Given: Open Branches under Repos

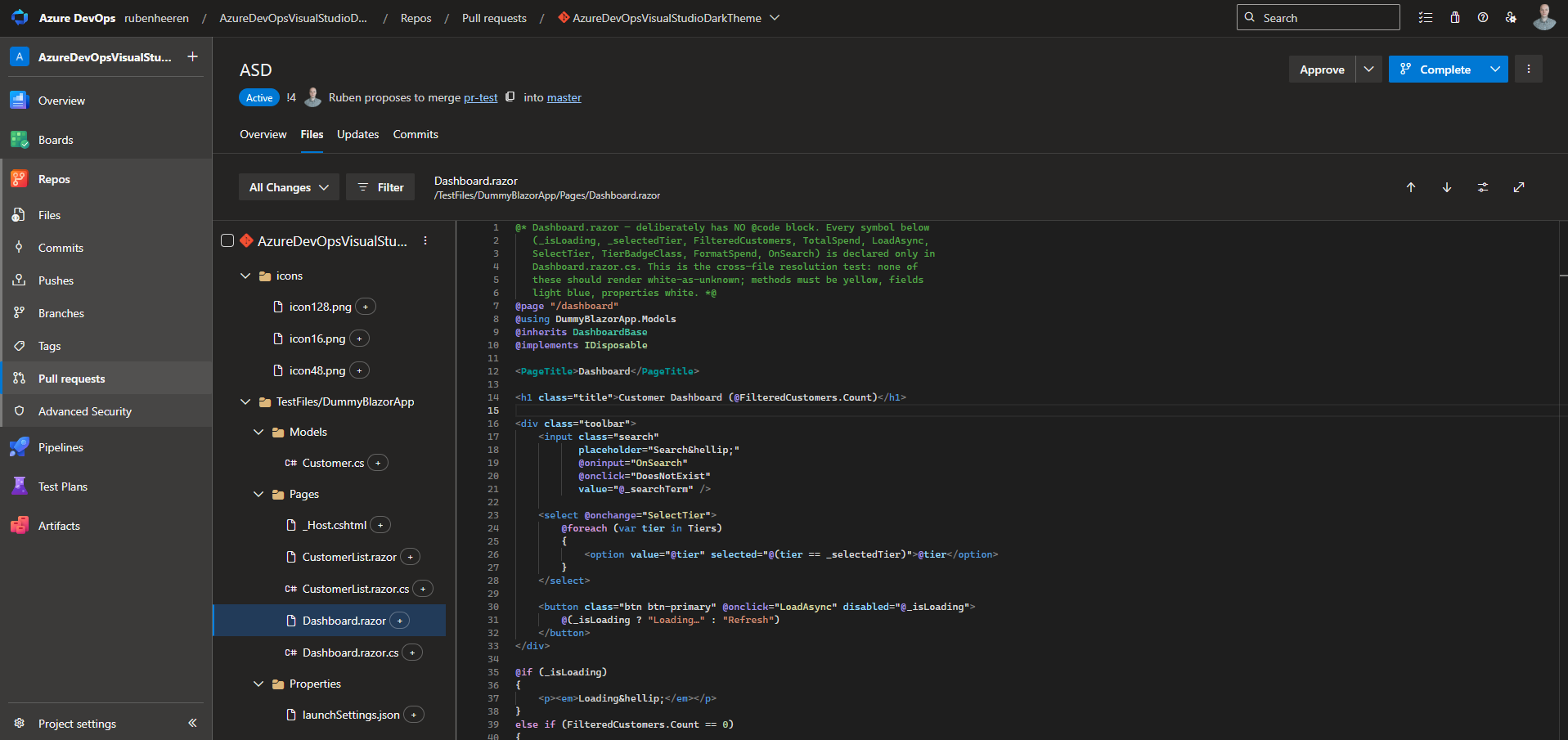Looking at the screenshot, I should [106, 313].
